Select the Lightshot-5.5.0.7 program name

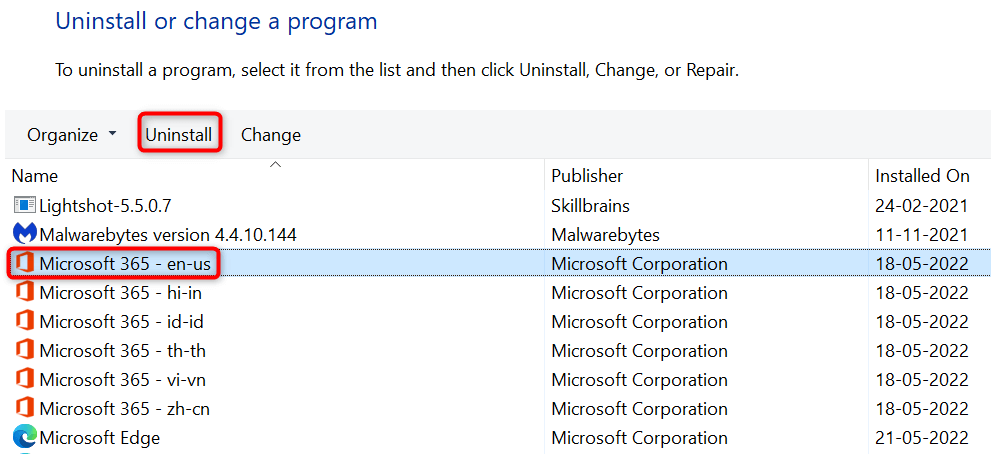(106, 206)
